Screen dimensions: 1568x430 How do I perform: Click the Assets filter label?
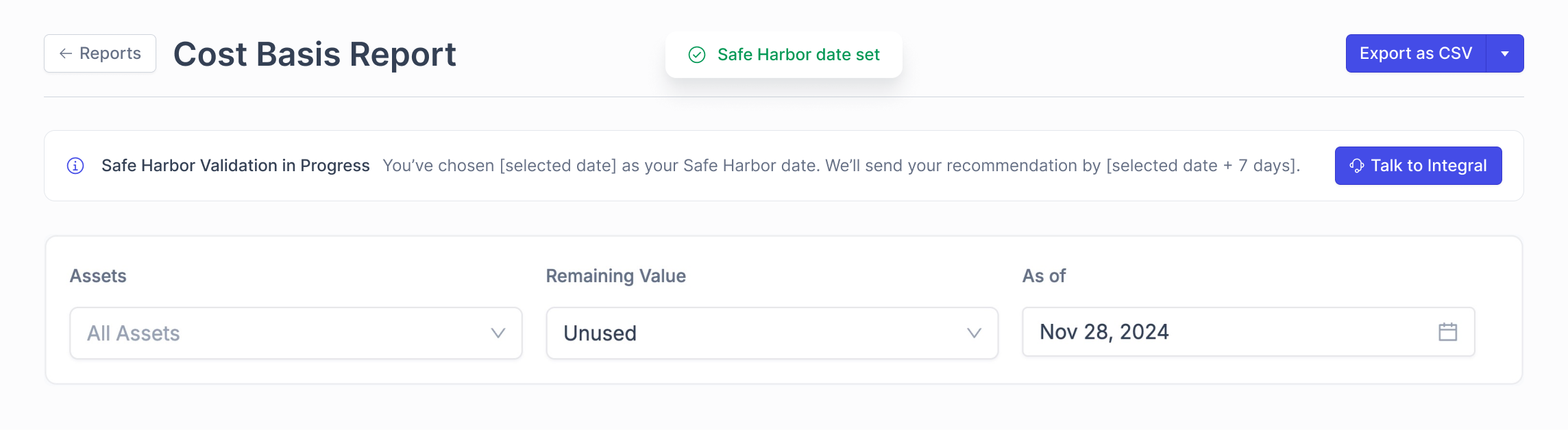[x=98, y=276]
